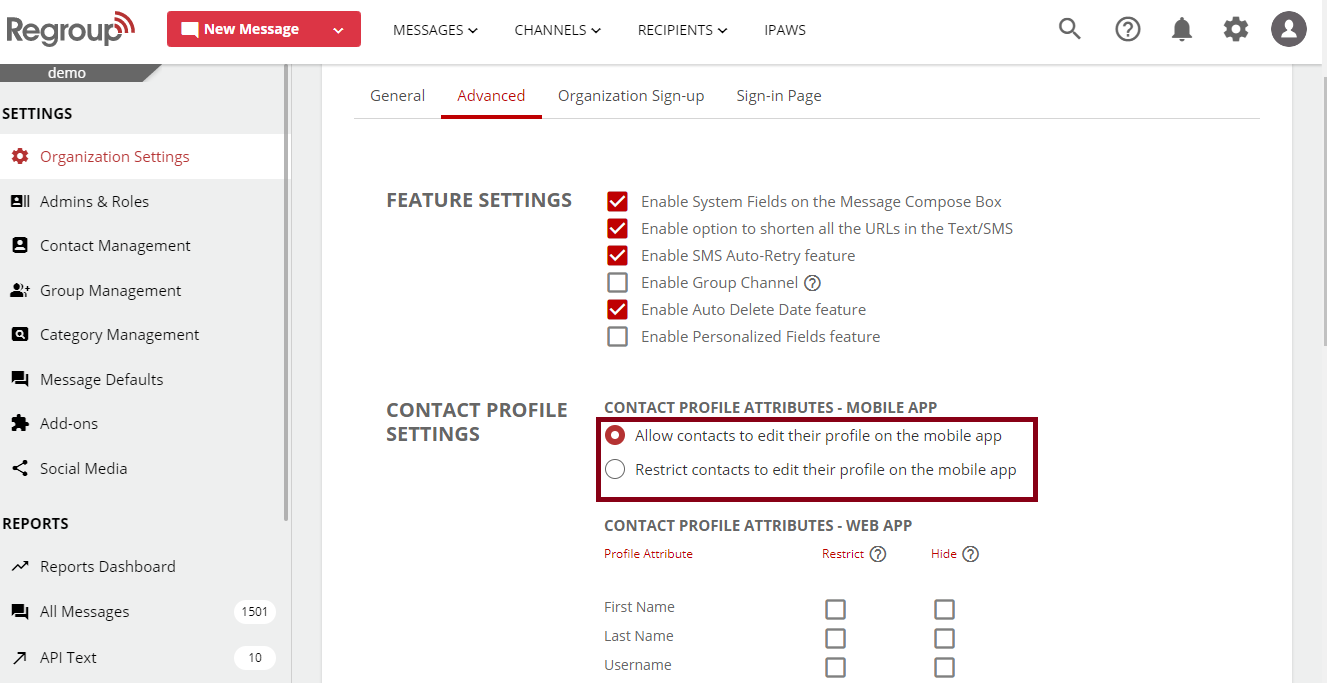The width and height of the screenshot is (1327, 683).
Task: Go to the IPAWS page
Action: click(x=784, y=30)
